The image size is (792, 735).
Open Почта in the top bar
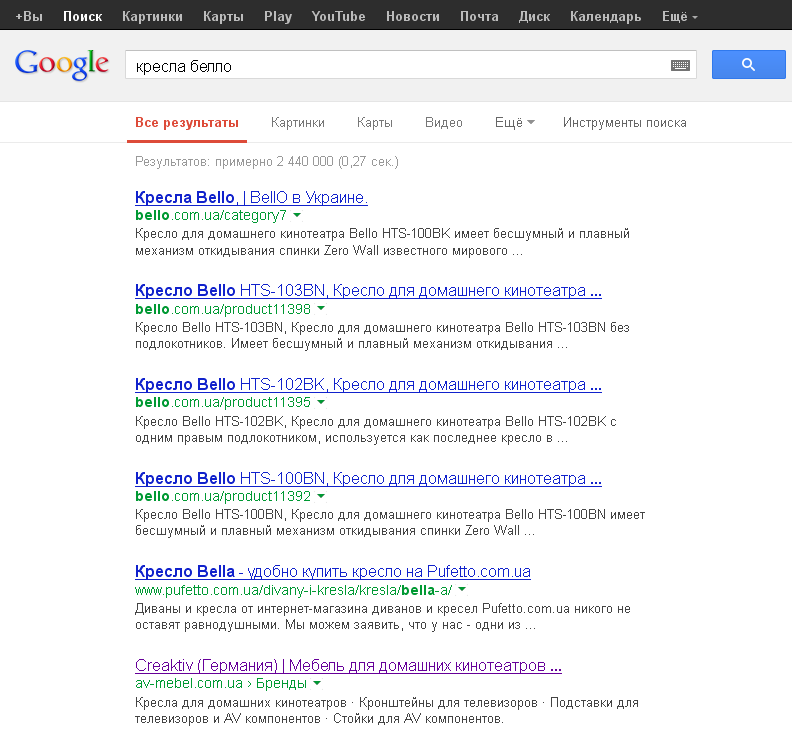(x=479, y=16)
